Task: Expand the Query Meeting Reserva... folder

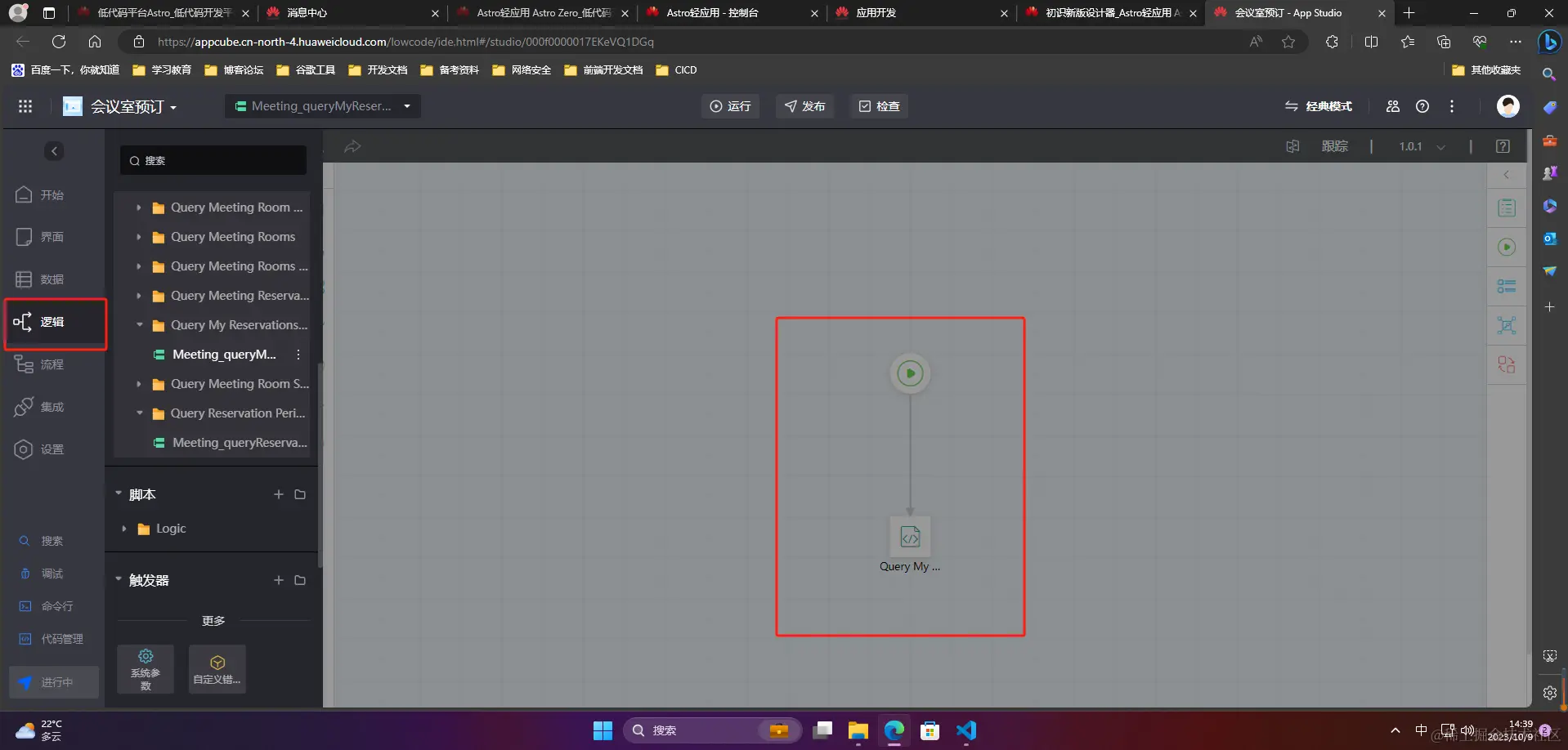Action: click(x=139, y=296)
